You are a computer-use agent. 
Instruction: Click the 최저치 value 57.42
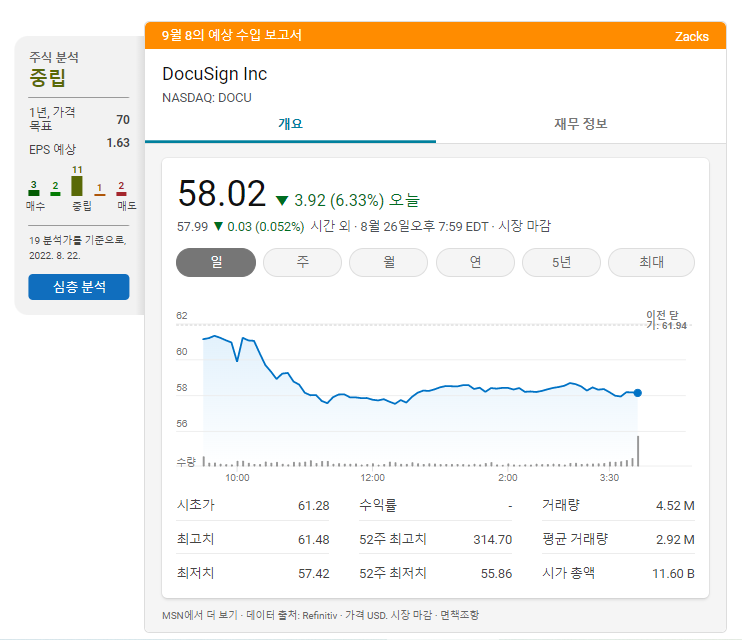coord(313,574)
